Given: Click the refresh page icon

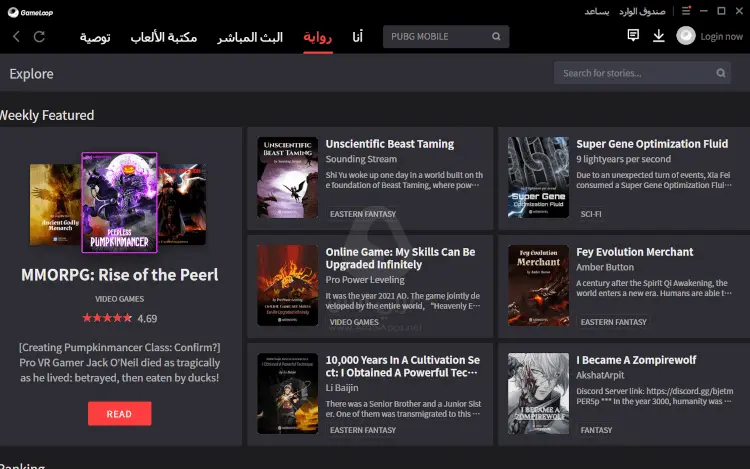Looking at the screenshot, I should pyautogui.click(x=39, y=37).
